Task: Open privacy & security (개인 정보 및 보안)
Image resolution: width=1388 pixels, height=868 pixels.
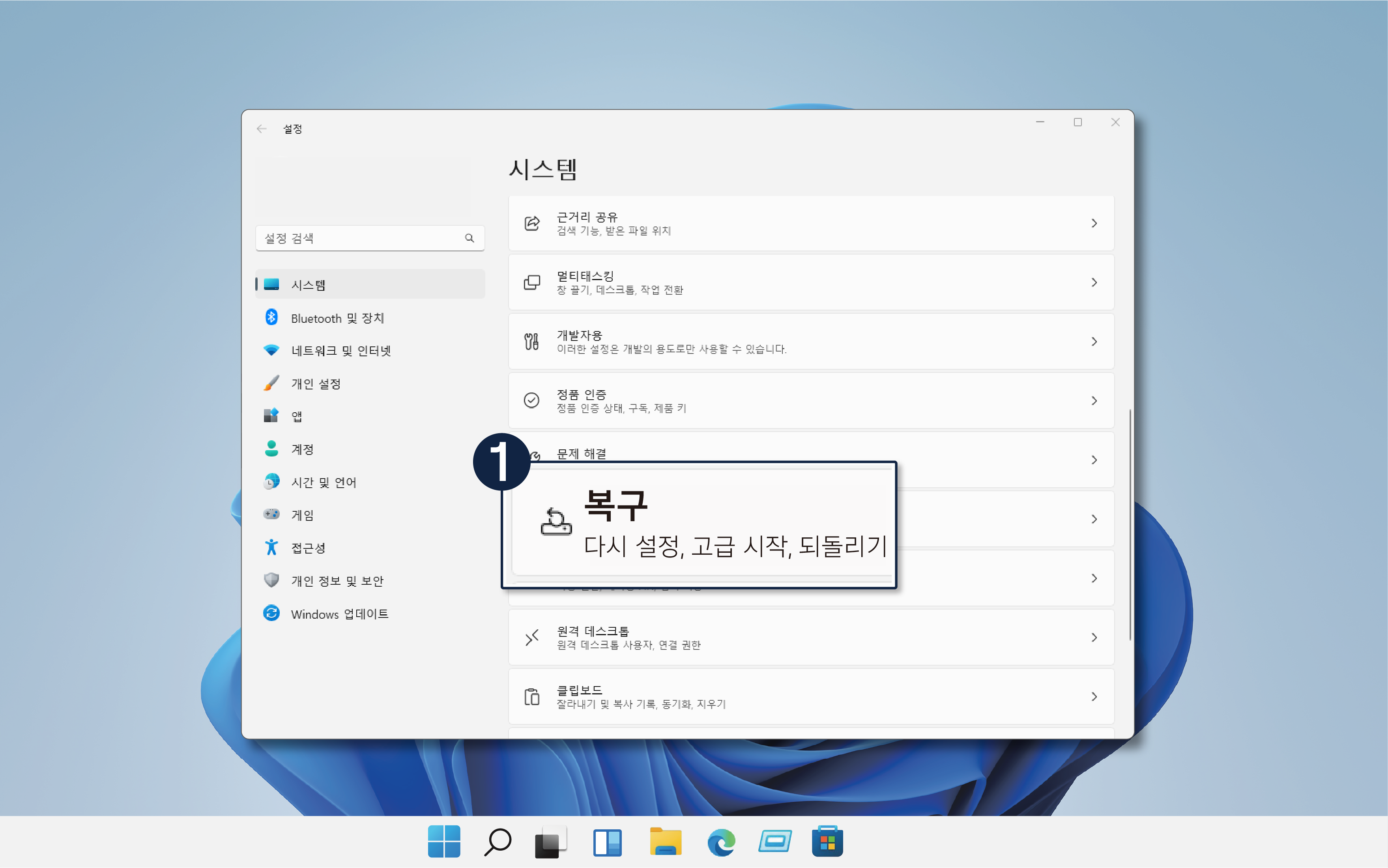Action: pyautogui.click(x=337, y=581)
